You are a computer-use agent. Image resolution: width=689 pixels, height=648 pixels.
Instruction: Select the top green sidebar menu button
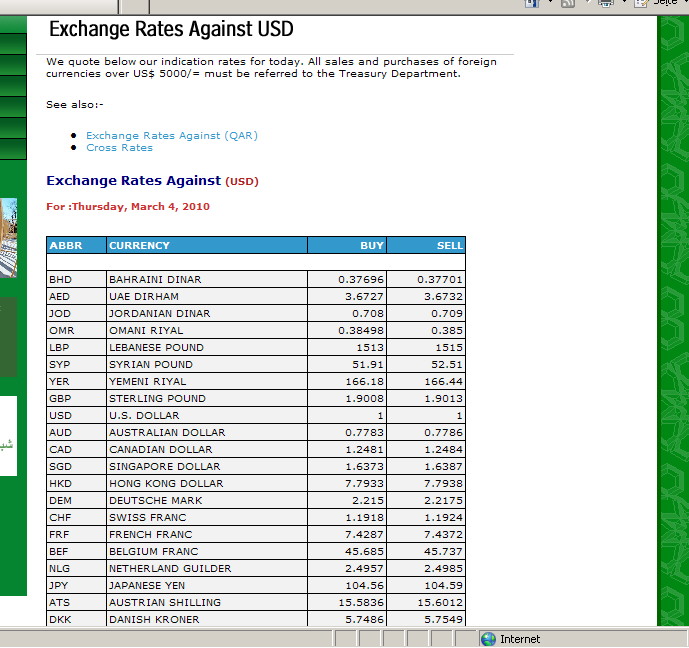click(12, 43)
